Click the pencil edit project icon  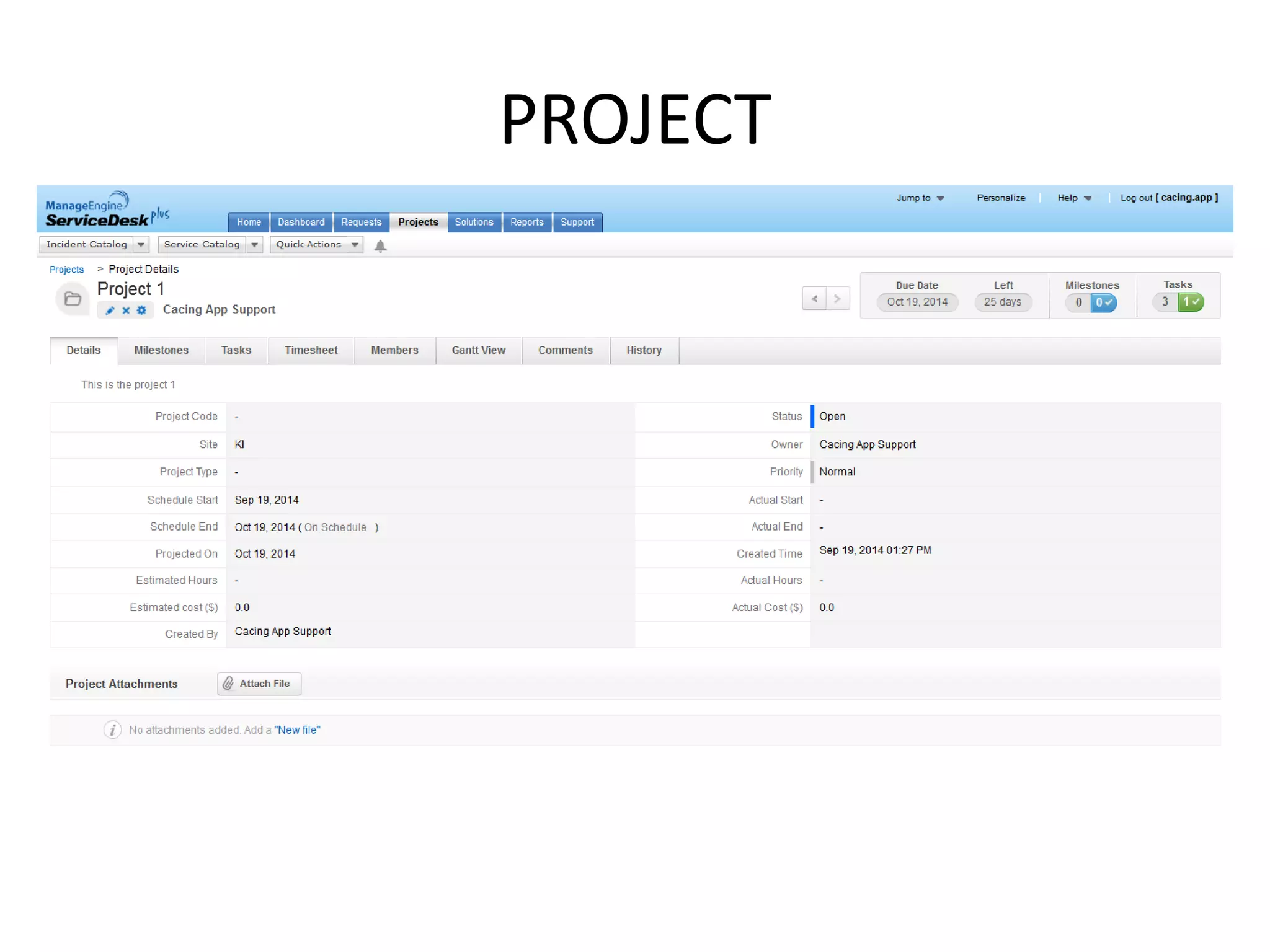[110, 311]
